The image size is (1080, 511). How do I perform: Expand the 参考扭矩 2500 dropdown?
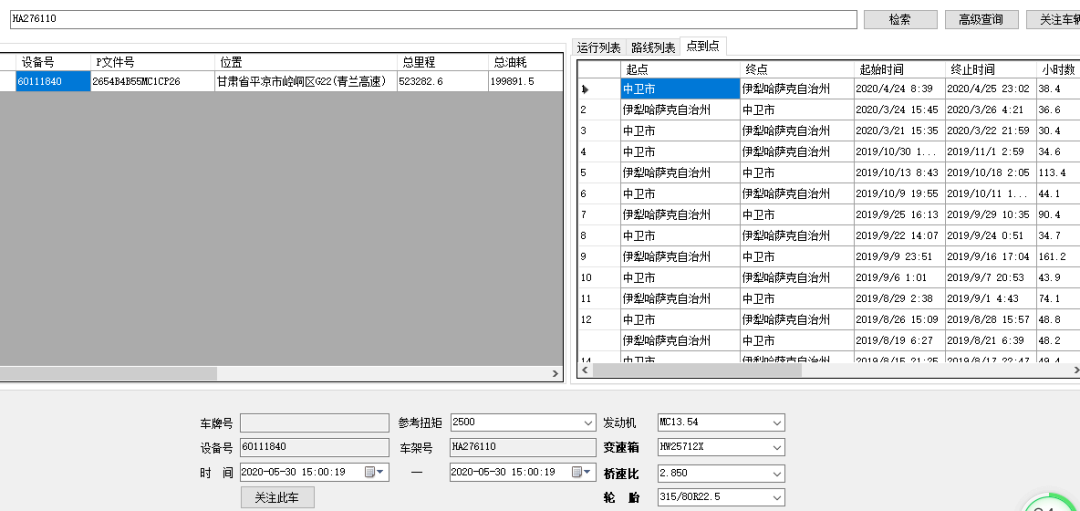click(588, 422)
